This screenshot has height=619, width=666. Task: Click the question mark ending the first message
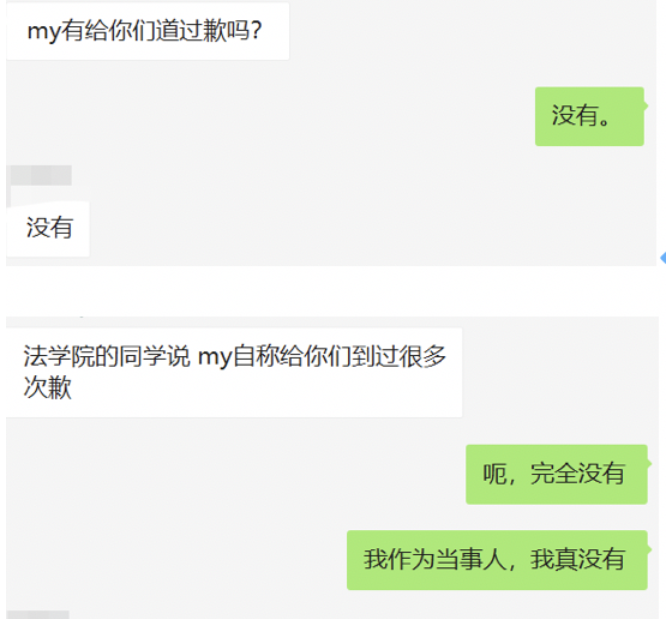click(x=256, y=31)
